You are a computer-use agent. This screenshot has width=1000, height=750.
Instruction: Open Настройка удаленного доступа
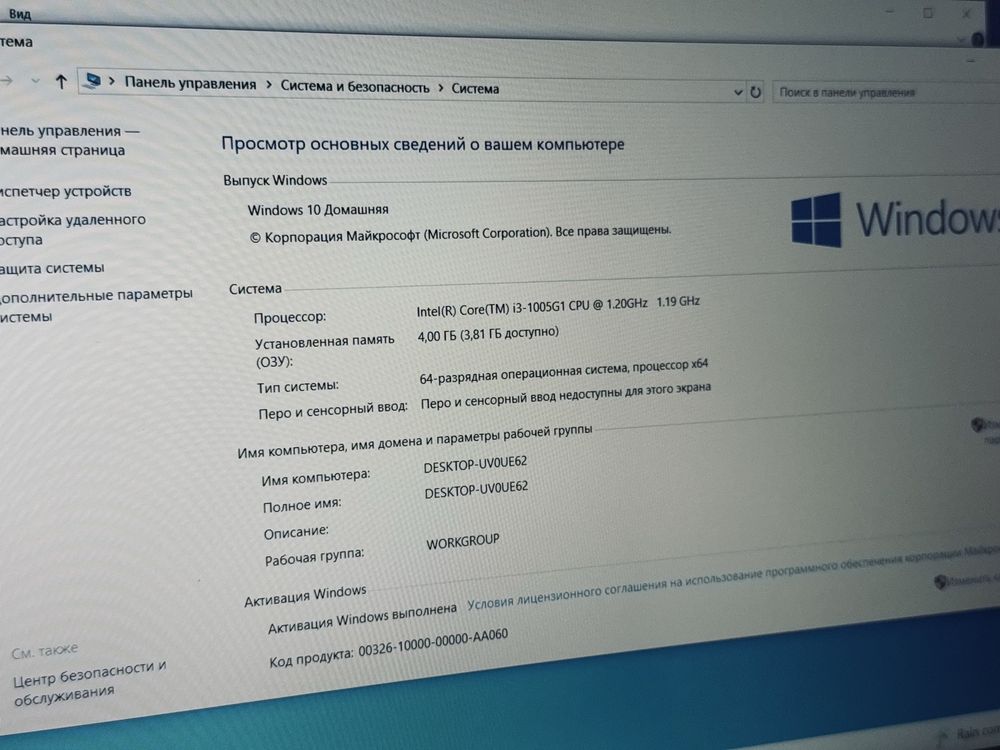[72, 230]
